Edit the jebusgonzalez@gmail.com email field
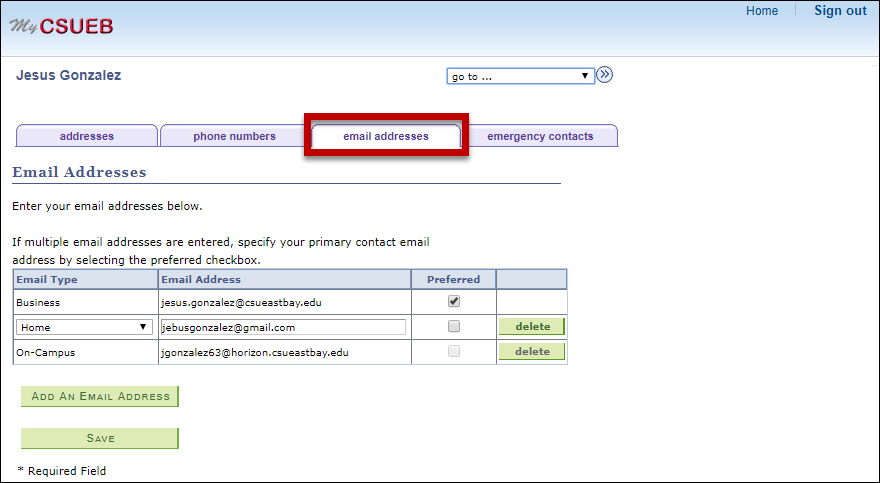The height and width of the screenshot is (483, 880). point(283,327)
